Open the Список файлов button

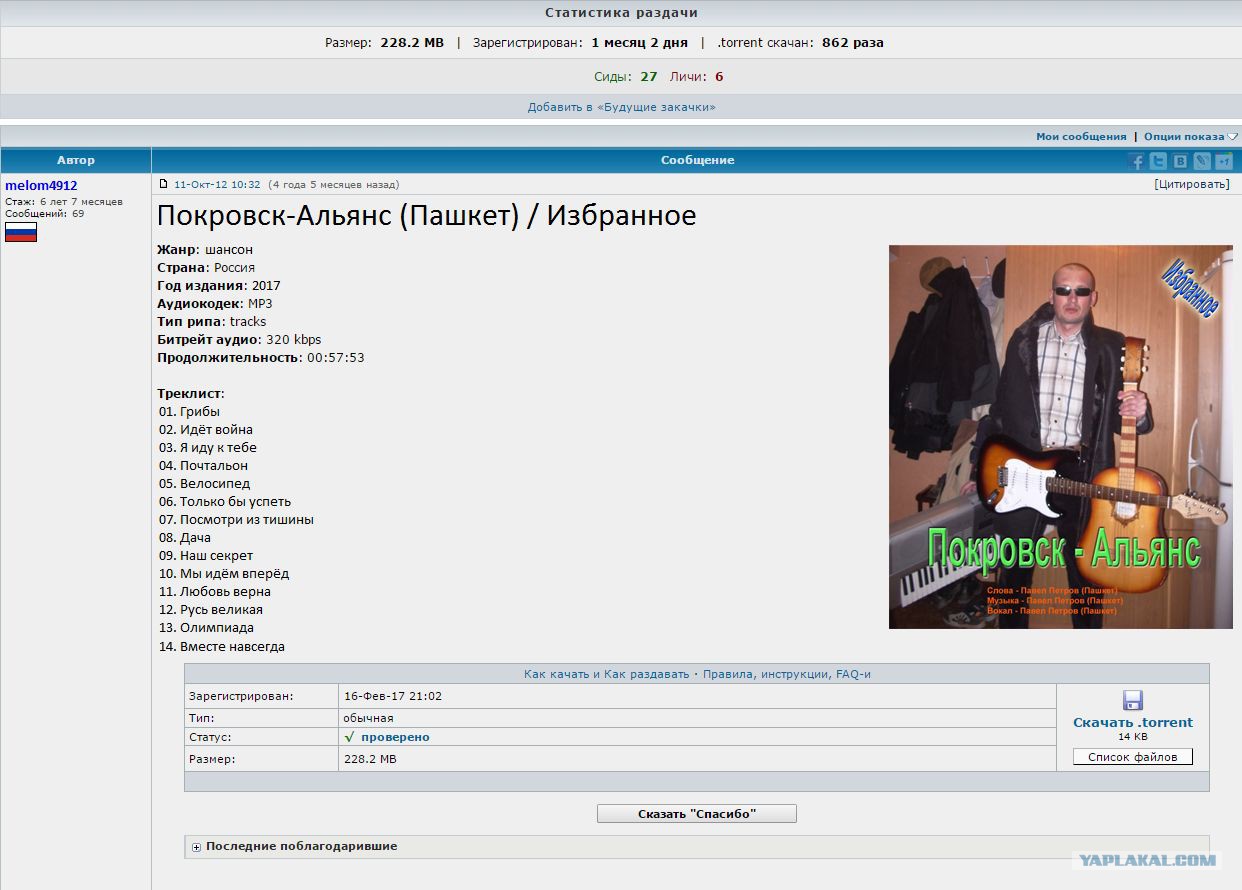1133,757
